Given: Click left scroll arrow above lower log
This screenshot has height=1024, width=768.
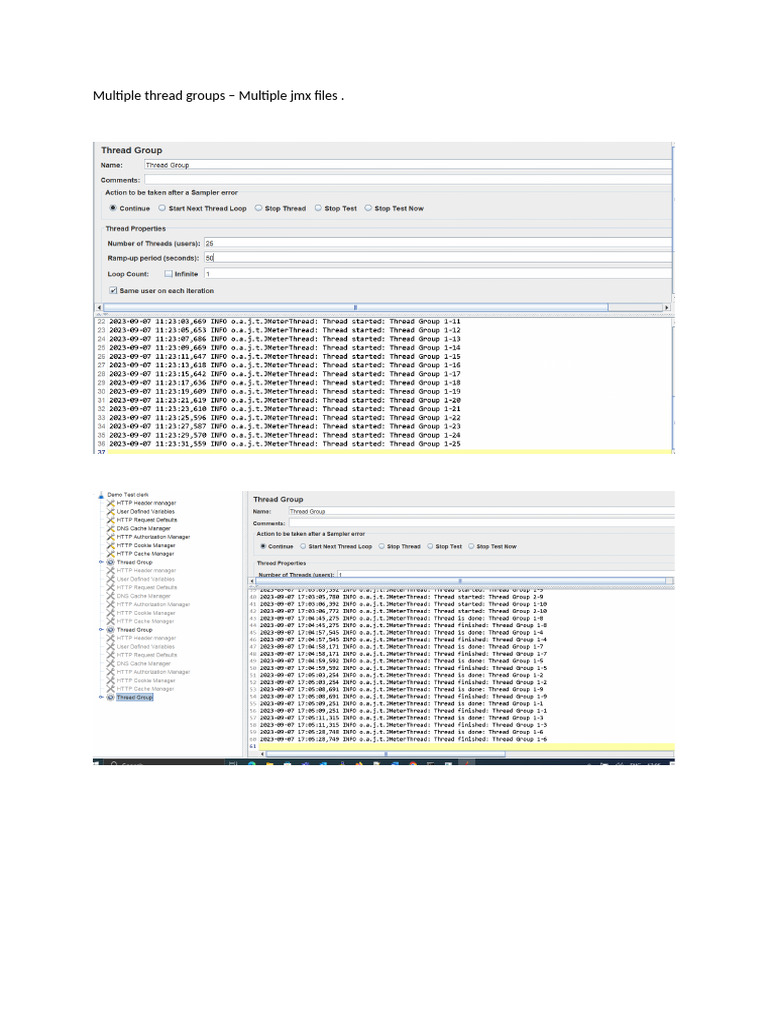Looking at the screenshot, I should pos(252,581).
